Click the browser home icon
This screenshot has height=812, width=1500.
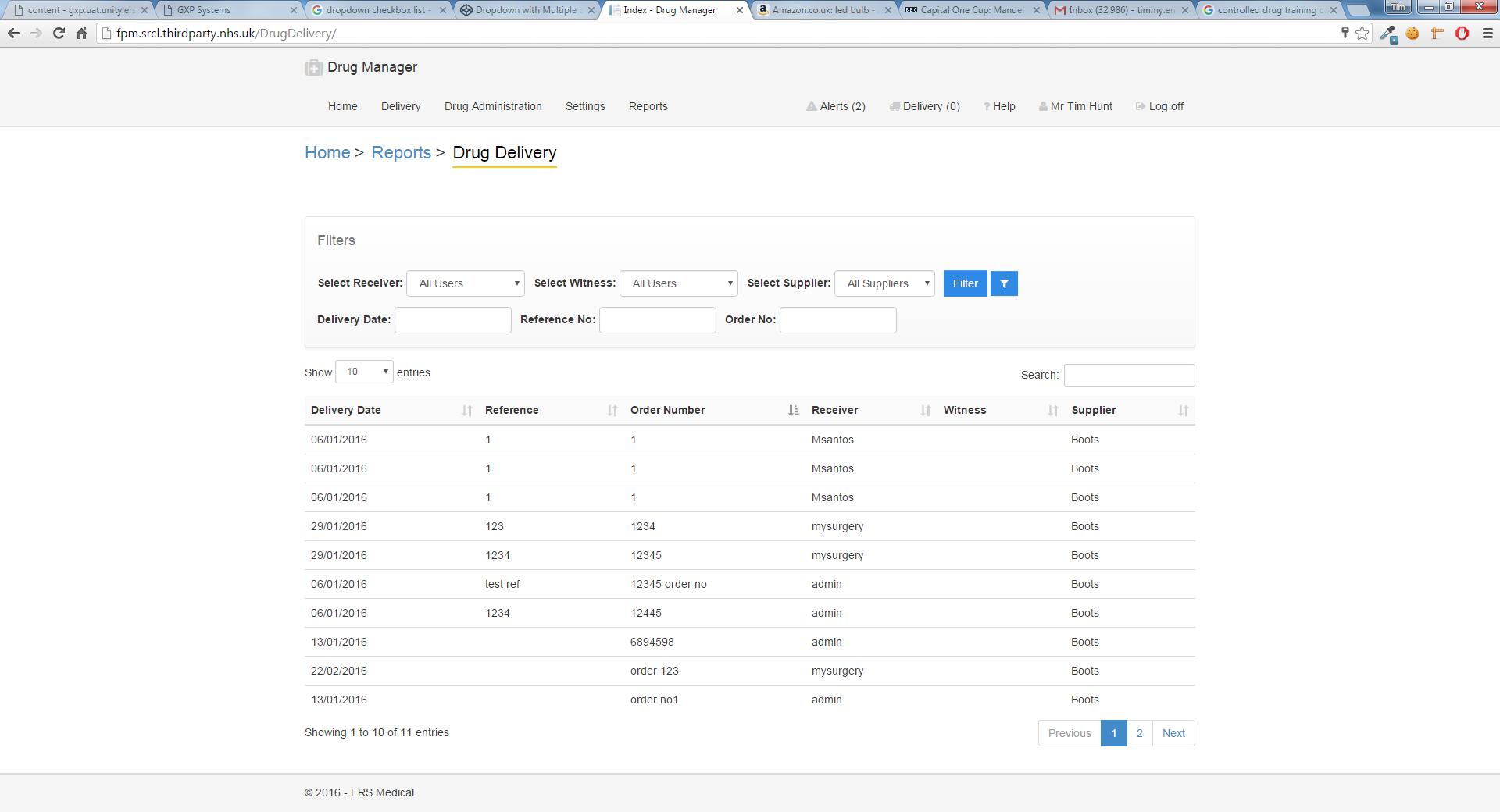[x=81, y=34]
